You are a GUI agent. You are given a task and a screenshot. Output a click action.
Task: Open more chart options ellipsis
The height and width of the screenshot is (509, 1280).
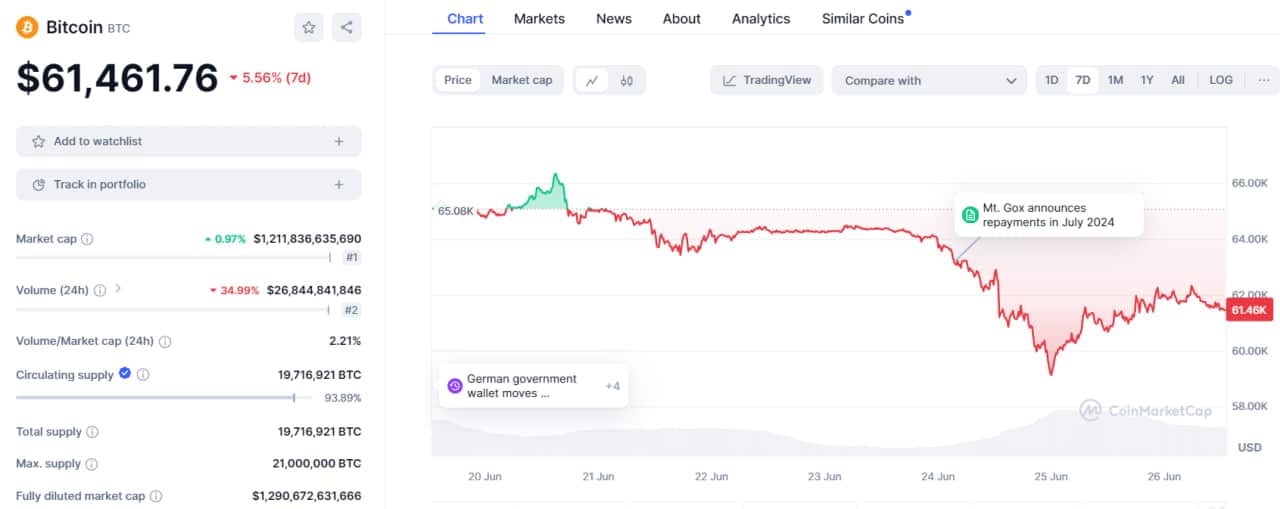1264,80
